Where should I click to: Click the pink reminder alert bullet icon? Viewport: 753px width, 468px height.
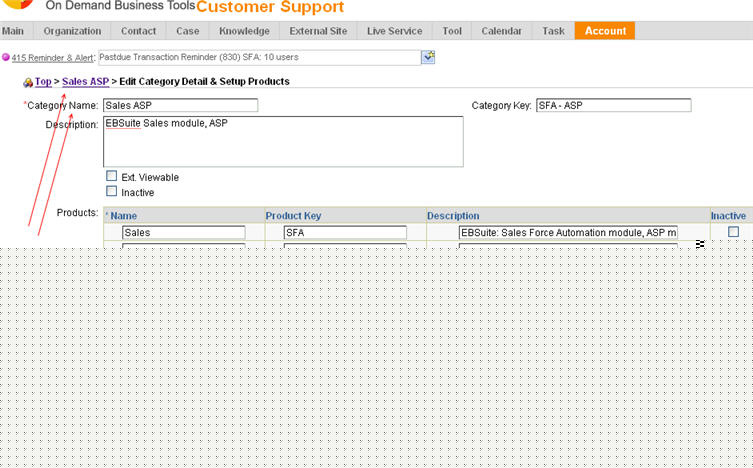[x=6, y=58]
